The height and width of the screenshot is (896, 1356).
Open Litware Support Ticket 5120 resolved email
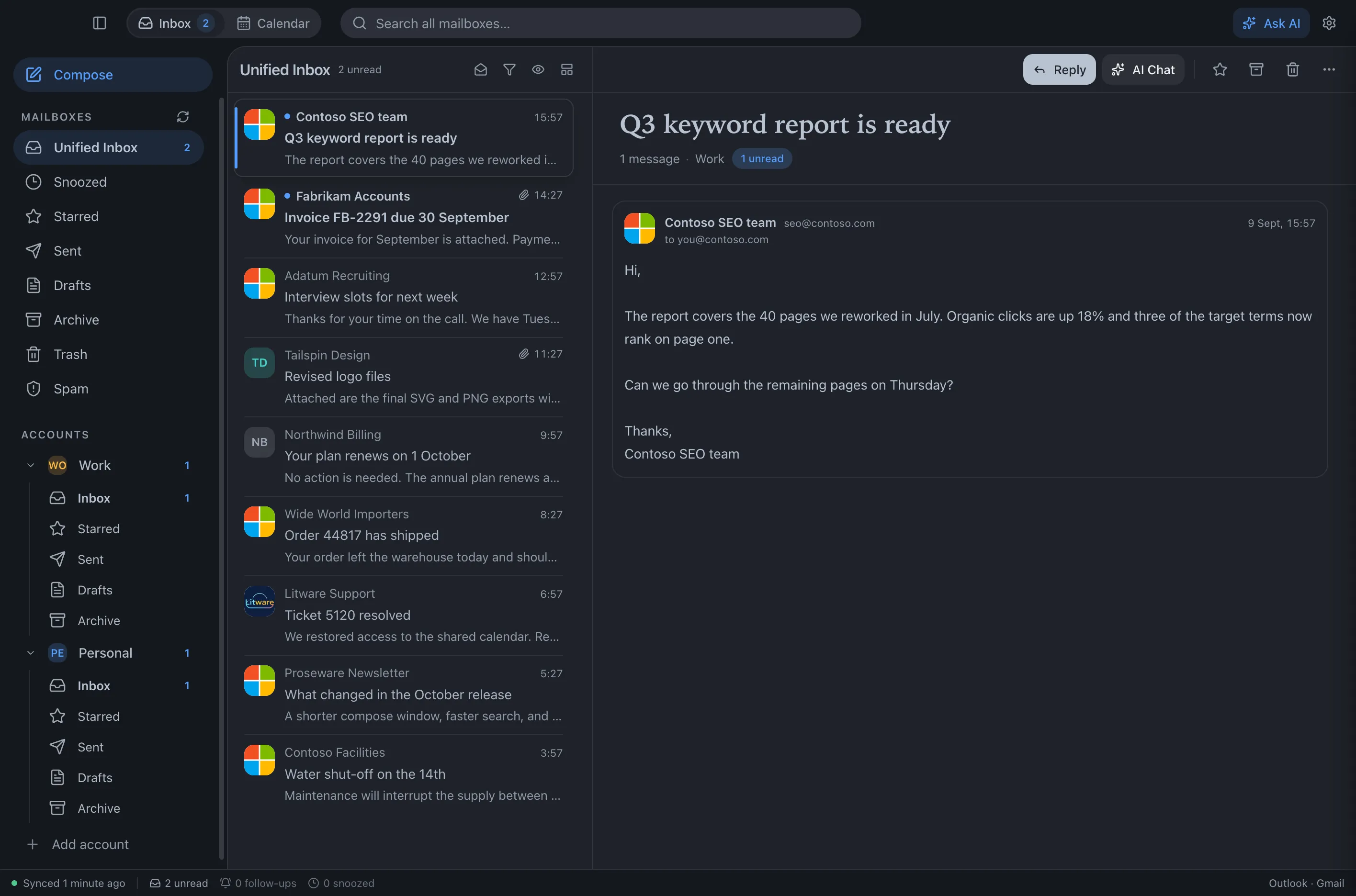pyautogui.click(x=404, y=615)
